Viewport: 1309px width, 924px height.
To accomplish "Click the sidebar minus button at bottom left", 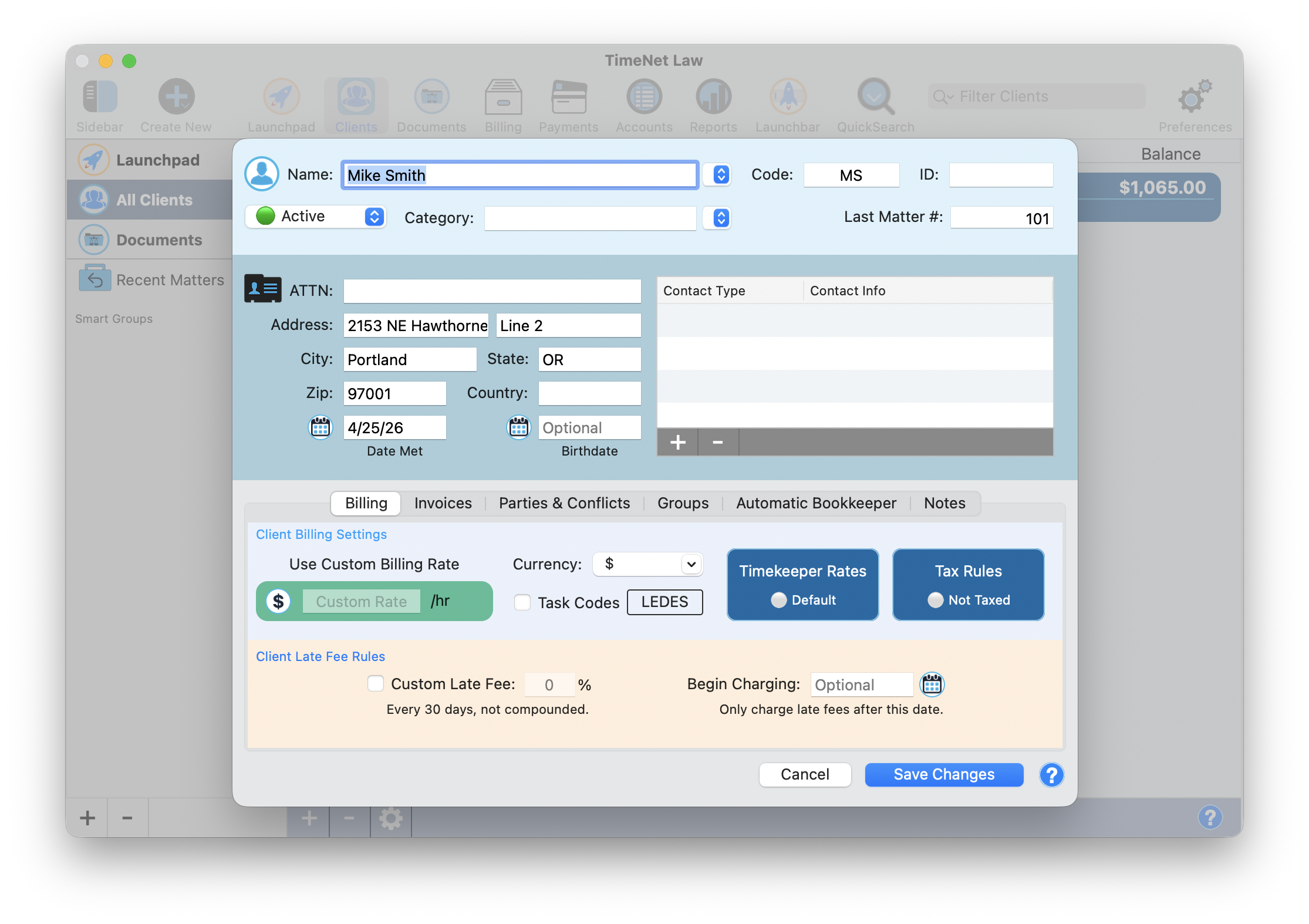I will pos(127,818).
